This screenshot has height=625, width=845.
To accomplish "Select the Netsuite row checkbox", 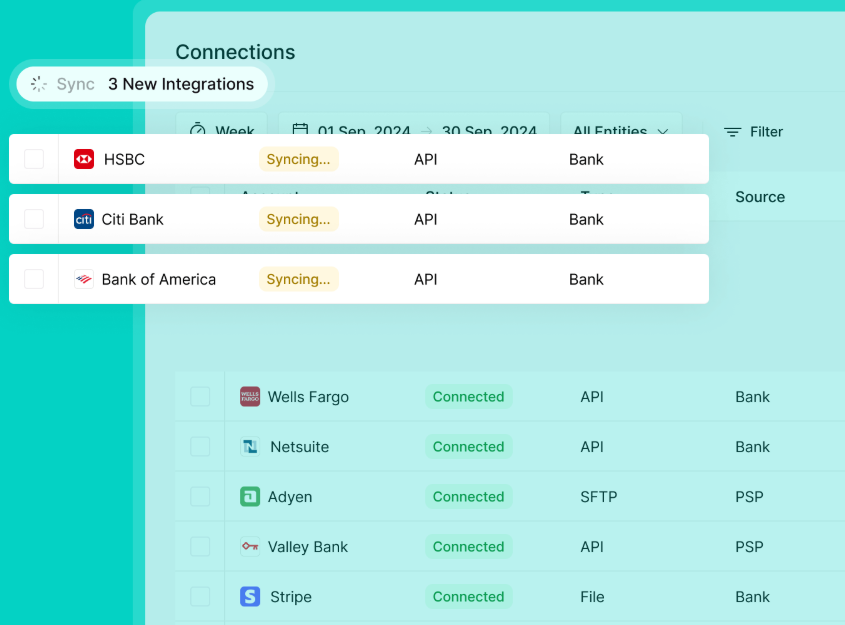I will tap(200, 447).
